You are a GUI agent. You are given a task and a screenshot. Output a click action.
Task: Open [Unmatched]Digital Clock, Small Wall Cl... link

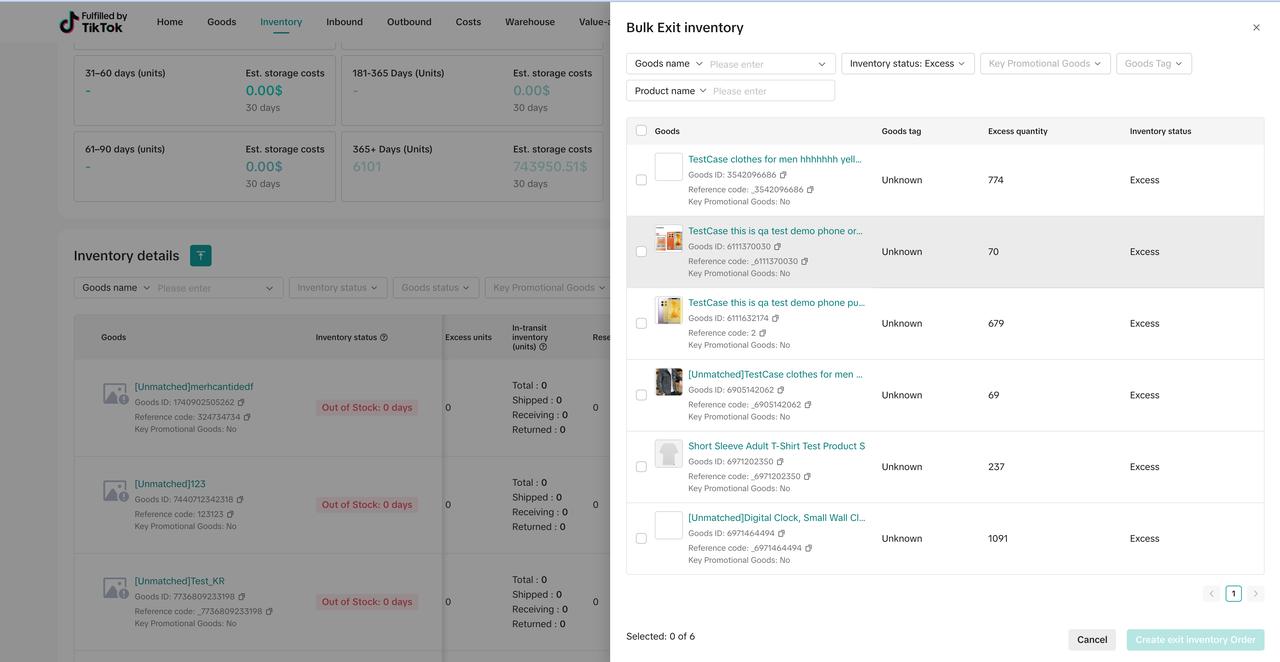[777, 518]
